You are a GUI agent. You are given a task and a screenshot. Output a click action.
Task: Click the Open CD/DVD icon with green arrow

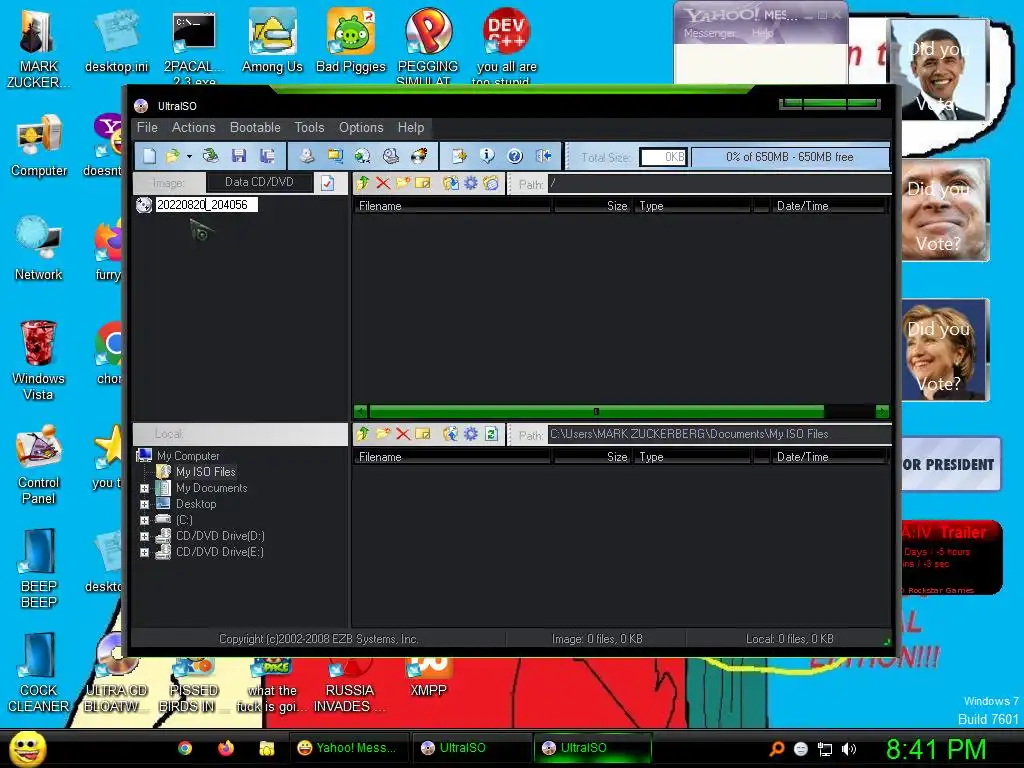point(210,156)
